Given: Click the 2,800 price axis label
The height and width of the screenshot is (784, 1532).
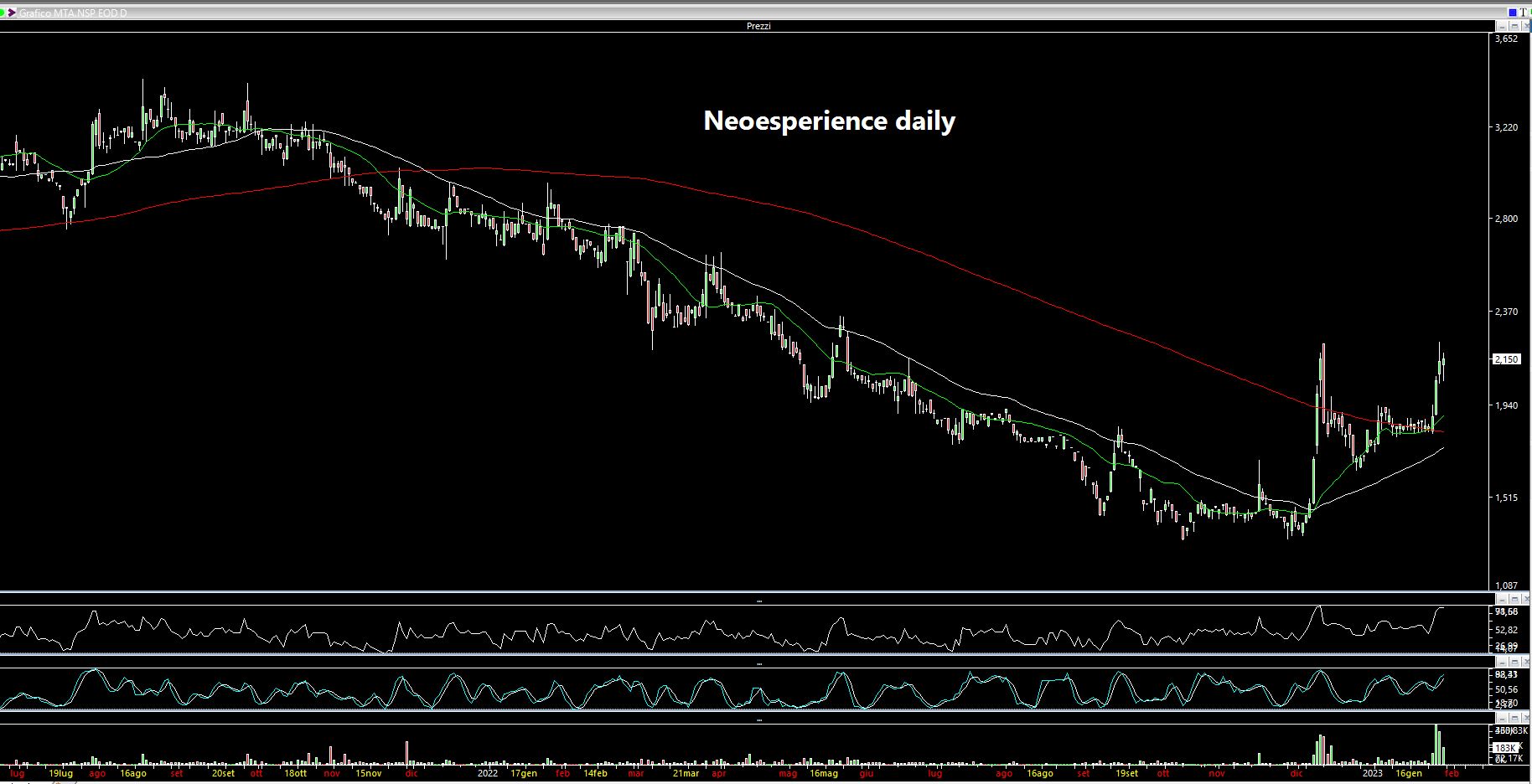Looking at the screenshot, I should pos(1506,219).
